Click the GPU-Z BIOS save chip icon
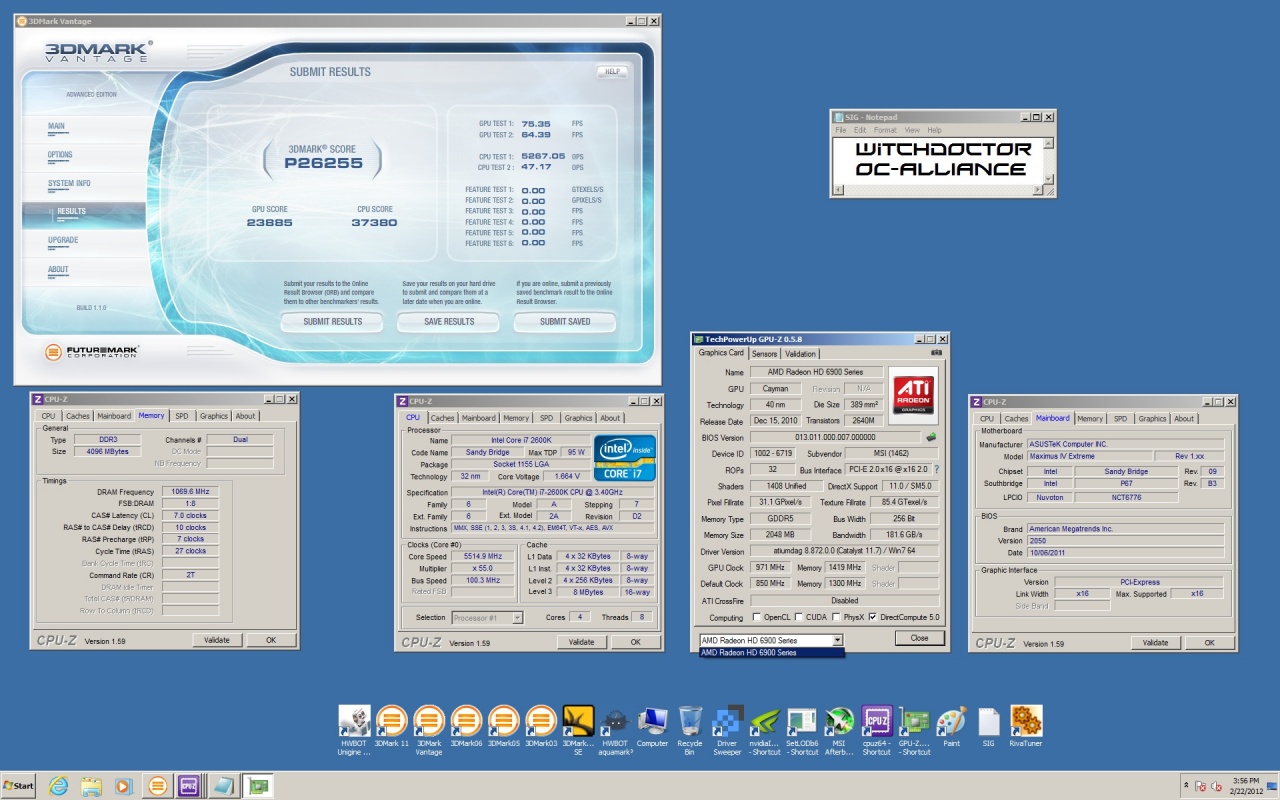Screen dimensions: 1280x800 click(x=931, y=437)
